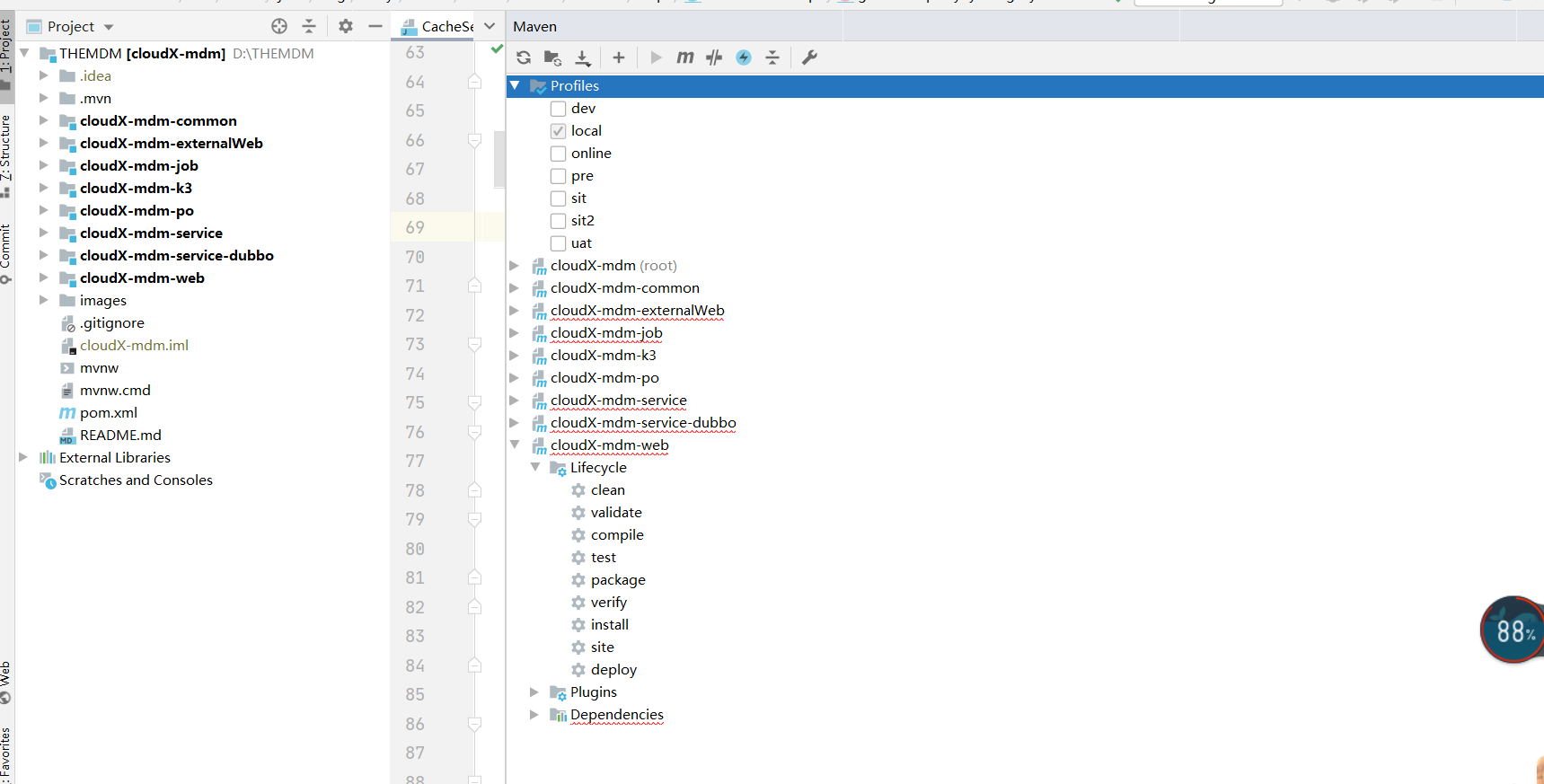Open the Favorites side tab
Image resolution: width=1544 pixels, height=784 pixels.
(6, 754)
